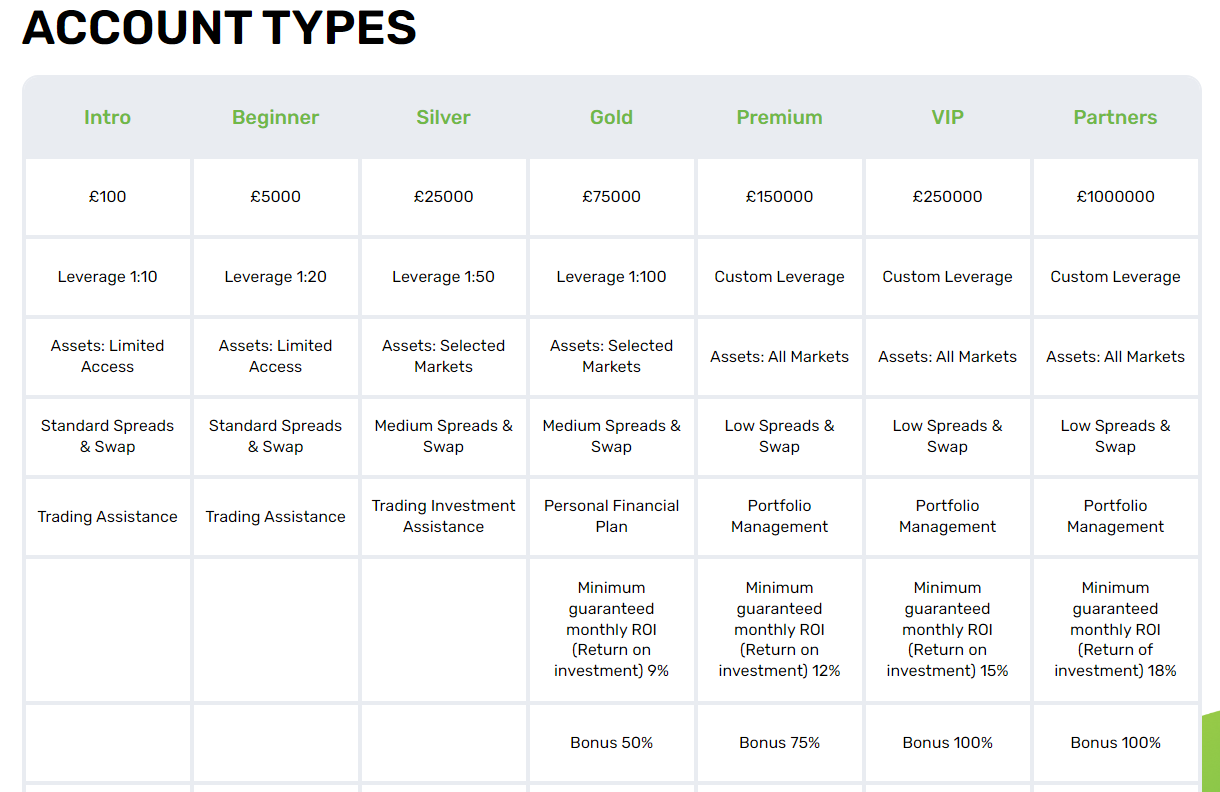Select the Trading Investment Assistance cell

[x=443, y=516]
